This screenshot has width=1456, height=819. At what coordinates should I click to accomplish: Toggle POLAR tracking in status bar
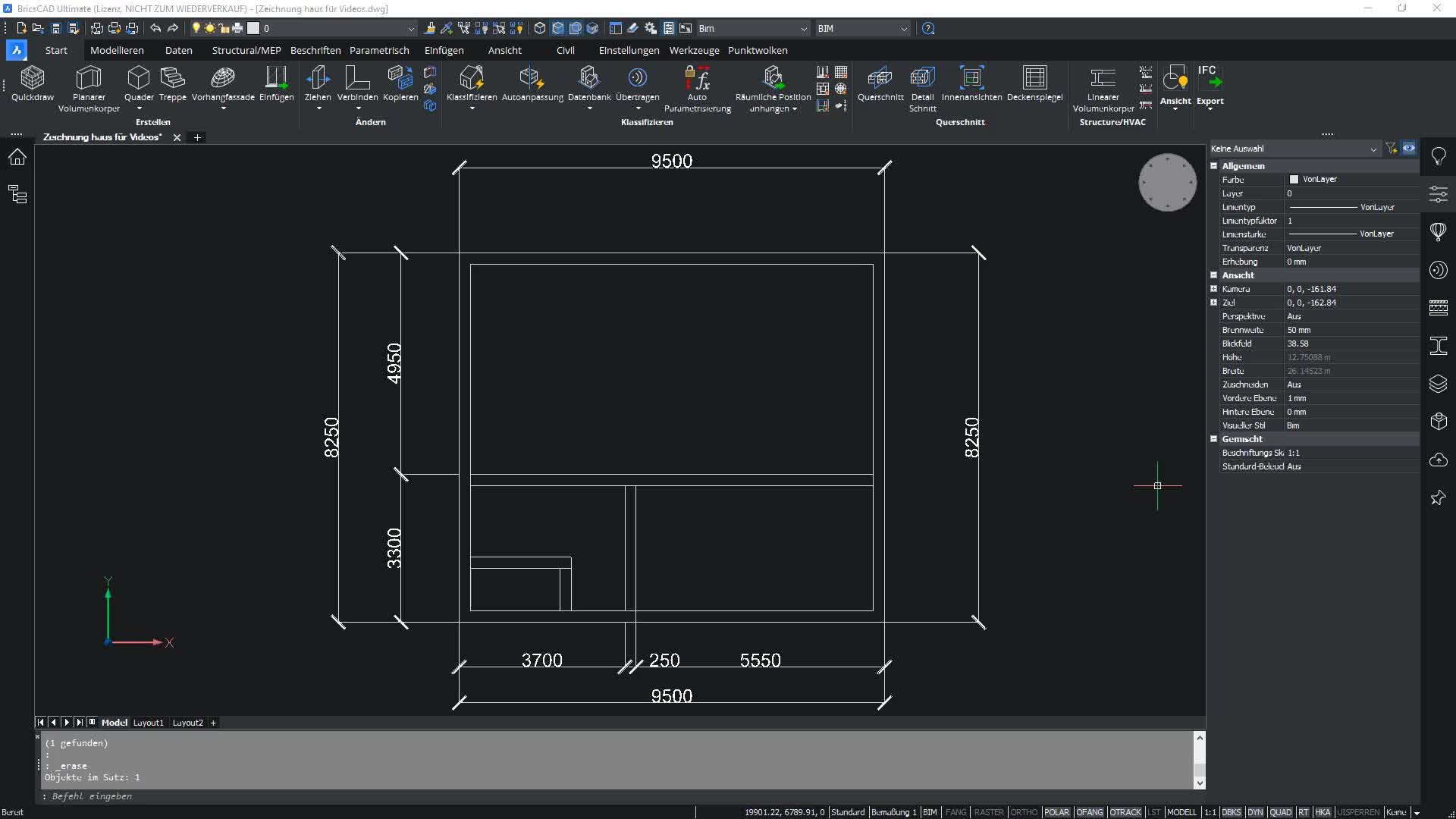(1056, 812)
